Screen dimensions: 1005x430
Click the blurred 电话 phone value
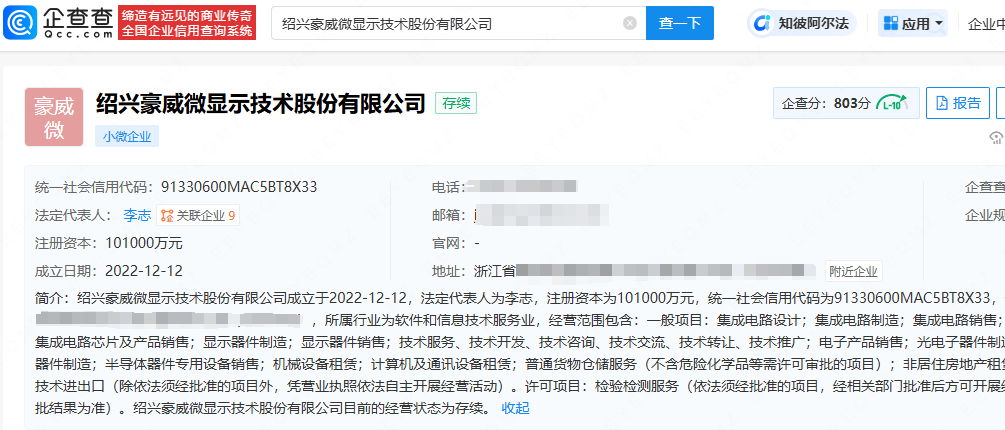[x=521, y=187]
